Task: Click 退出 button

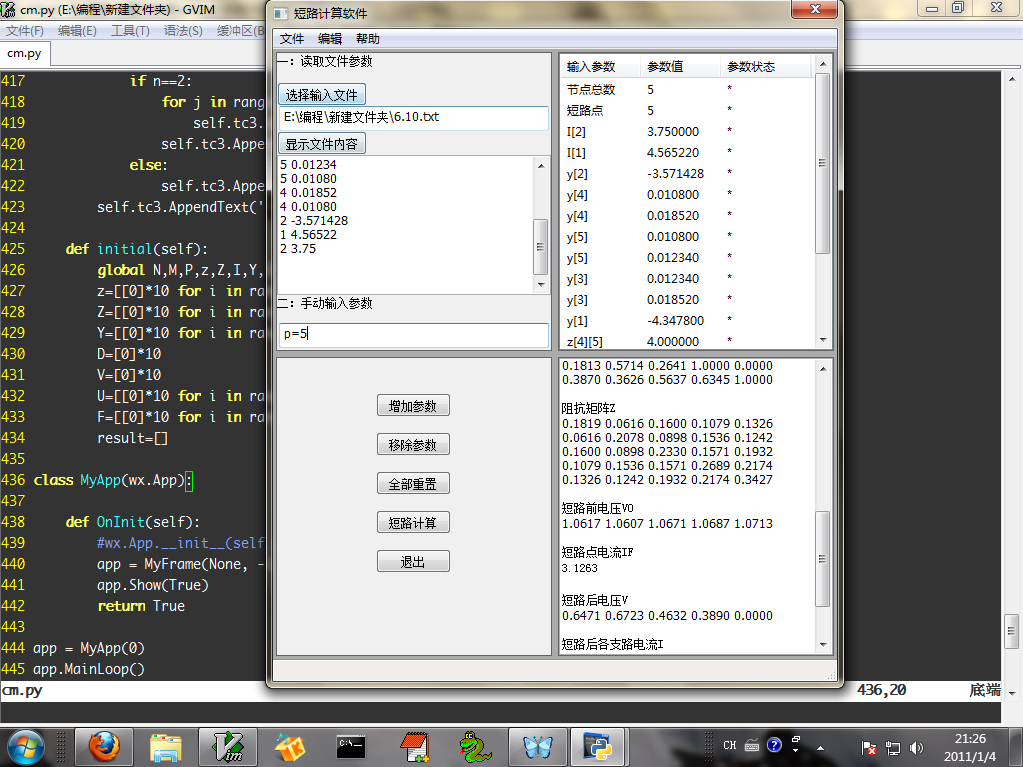Action: 413,562
